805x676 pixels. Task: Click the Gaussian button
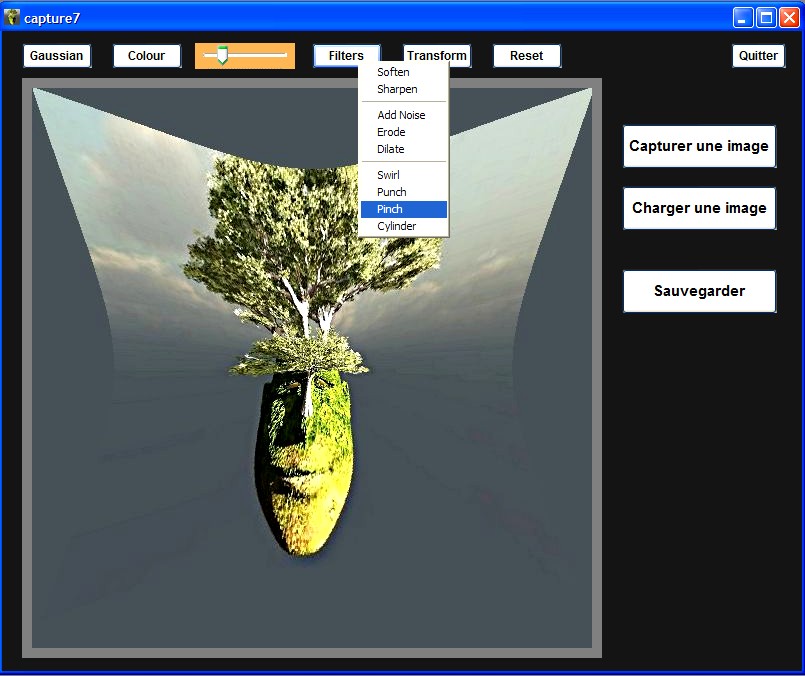coord(57,56)
